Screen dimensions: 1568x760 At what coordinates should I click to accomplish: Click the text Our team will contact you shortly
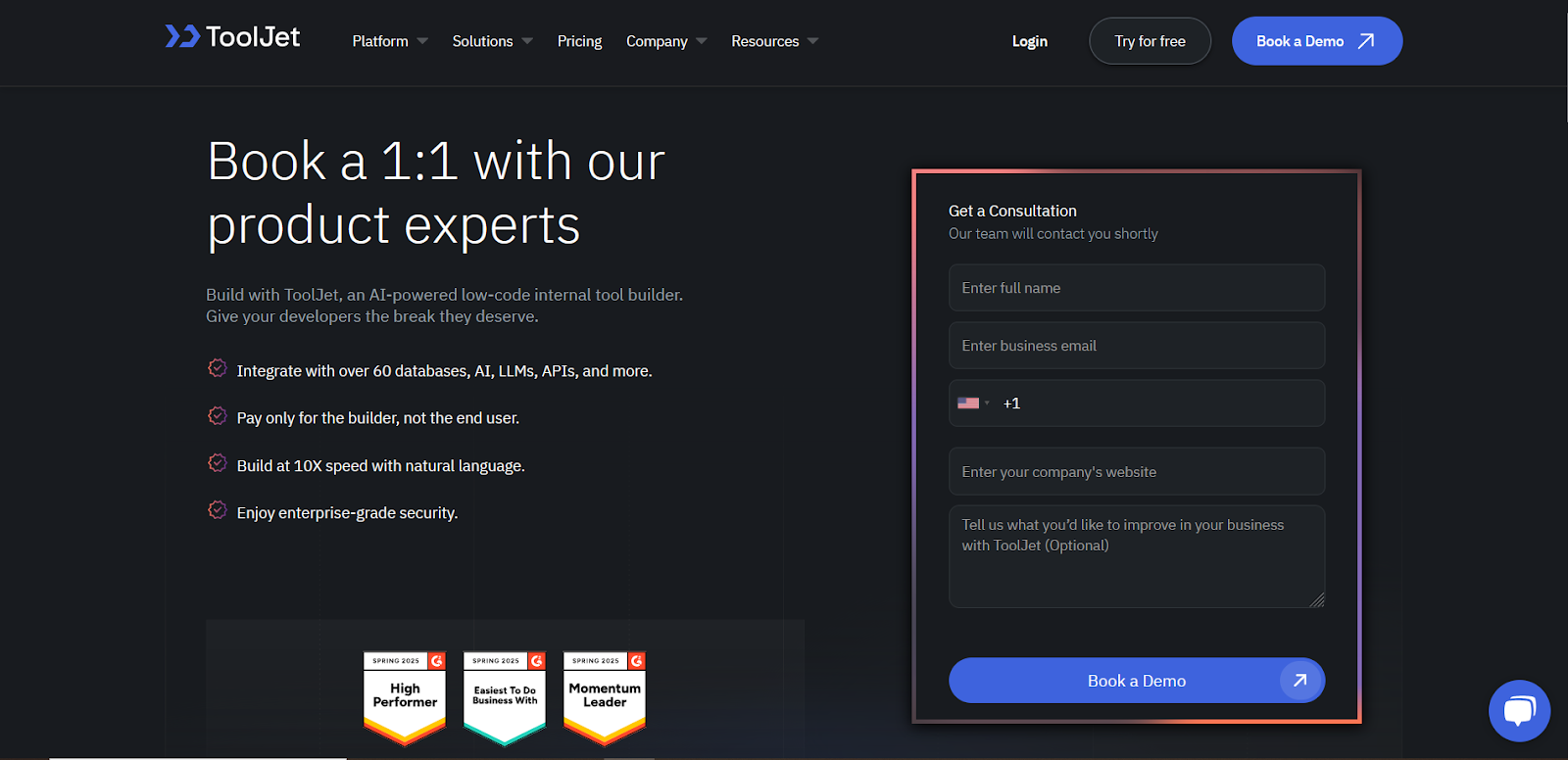coord(1053,234)
